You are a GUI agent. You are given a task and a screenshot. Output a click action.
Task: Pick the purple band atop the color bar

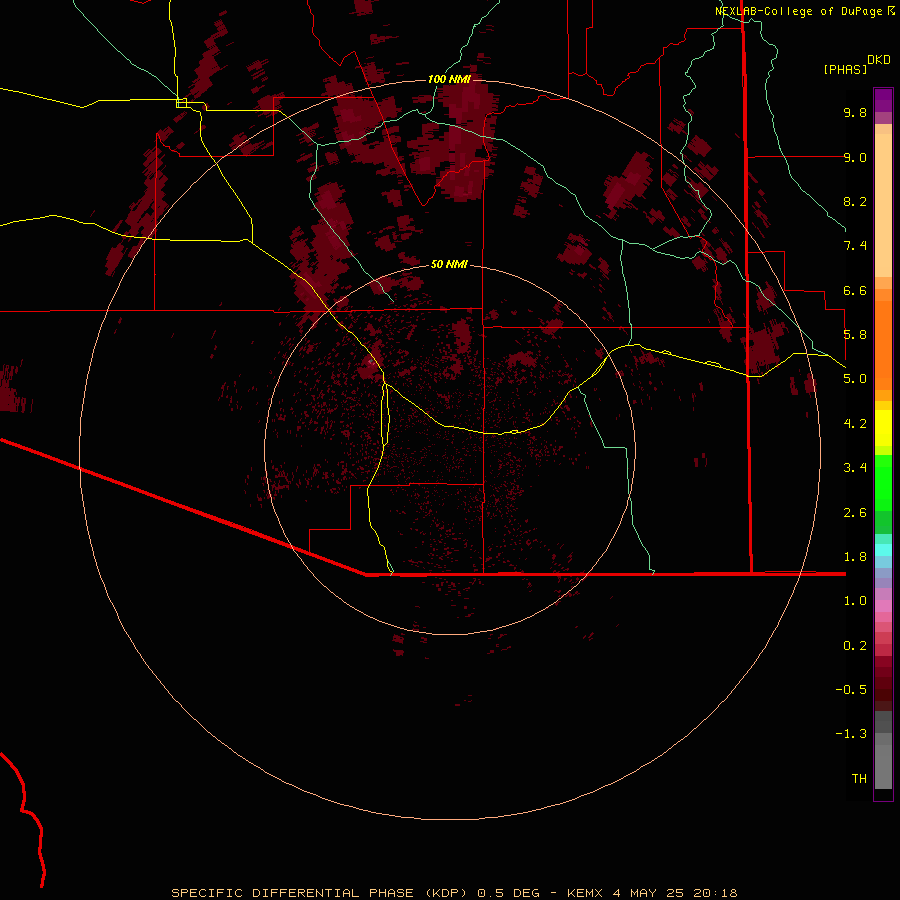[883, 100]
